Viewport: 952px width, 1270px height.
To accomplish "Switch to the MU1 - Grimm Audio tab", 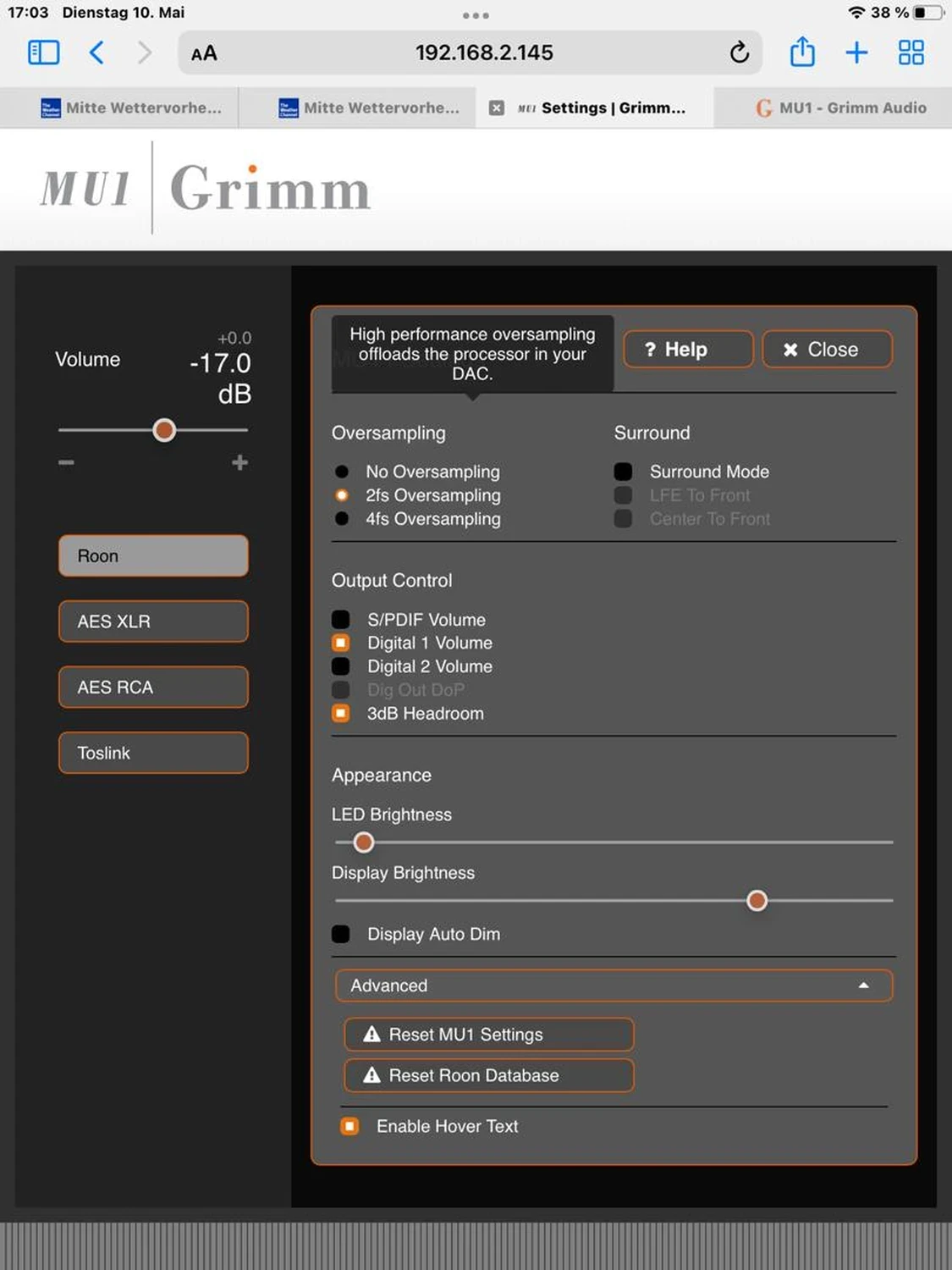I will 840,108.
